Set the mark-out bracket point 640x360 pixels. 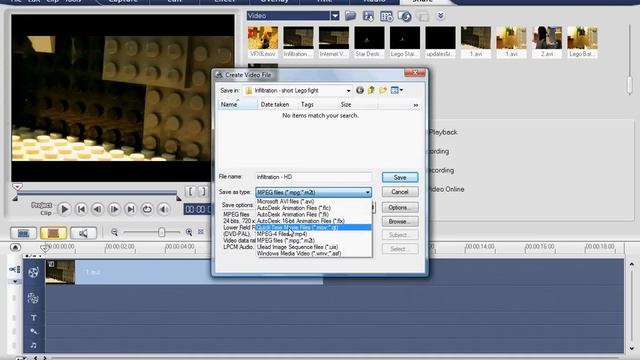[202, 191]
